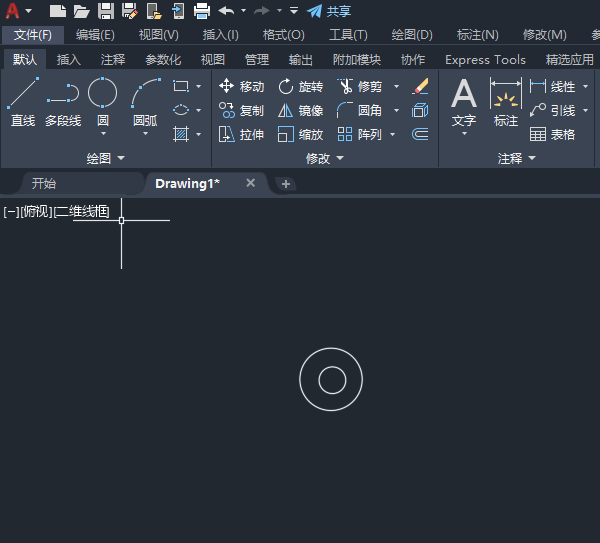The height and width of the screenshot is (543, 600).
Task: Open the 文件(F) menu
Action: click(33, 35)
